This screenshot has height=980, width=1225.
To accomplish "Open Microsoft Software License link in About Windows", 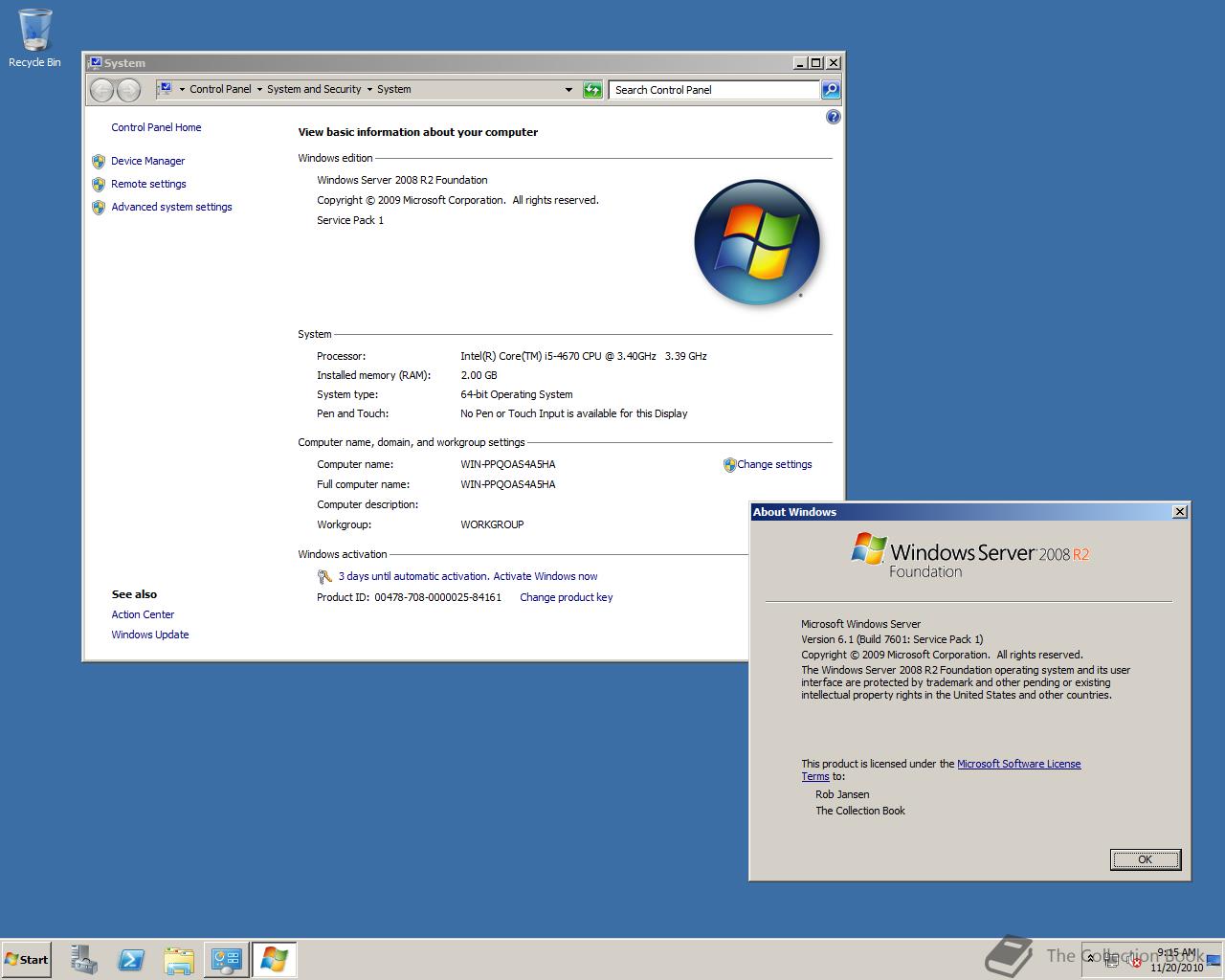I will pos(1018,765).
